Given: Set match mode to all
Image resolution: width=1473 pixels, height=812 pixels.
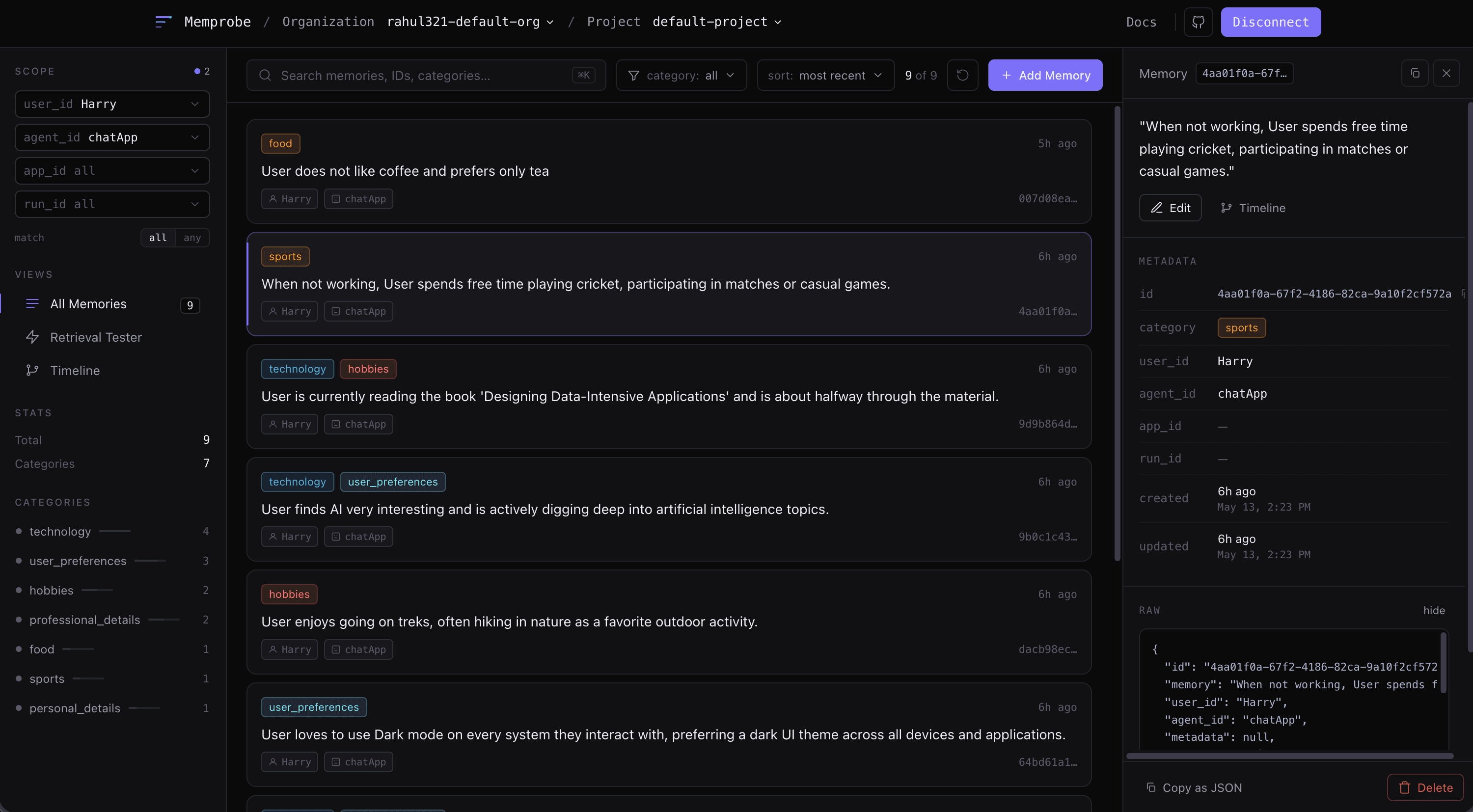Looking at the screenshot, I should 158,237.
